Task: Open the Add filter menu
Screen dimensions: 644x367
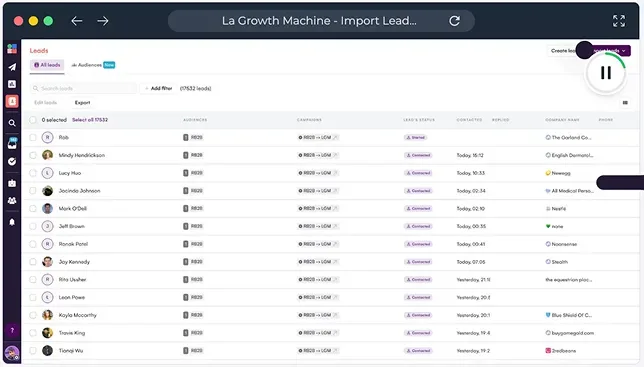Action: (x=158, y=88)
